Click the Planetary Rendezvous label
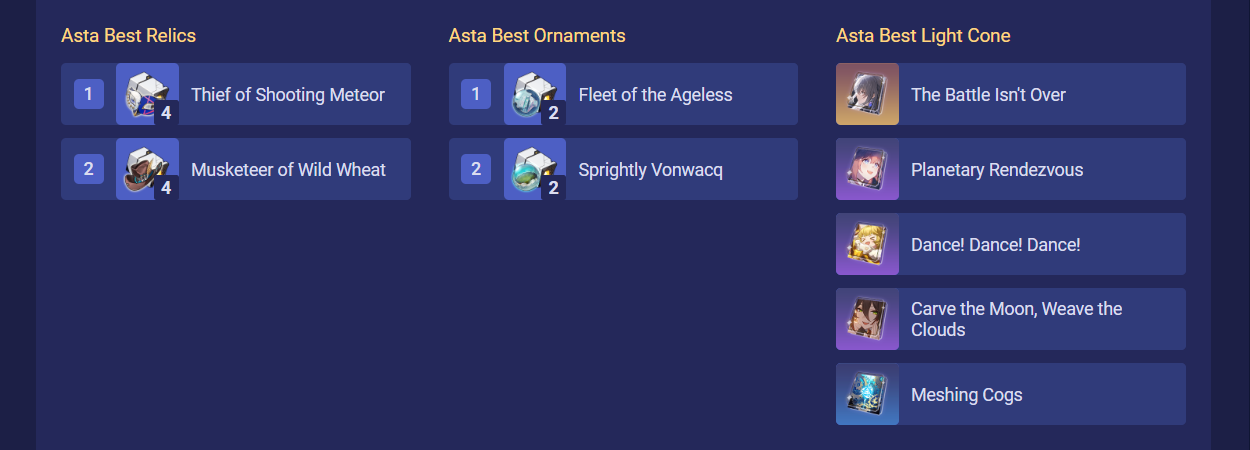Viewport: 1250px width, 450px height. [997, 170]
